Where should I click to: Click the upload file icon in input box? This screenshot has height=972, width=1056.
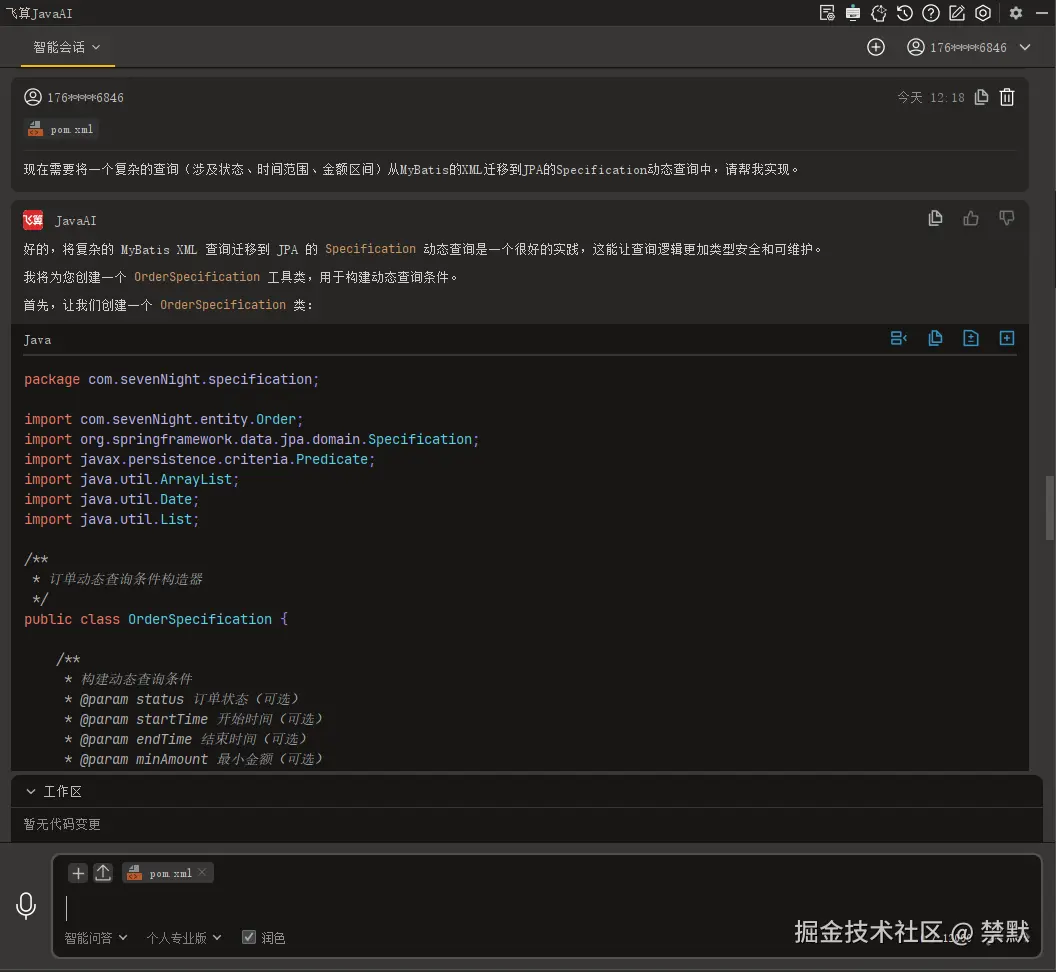(103, 873)
